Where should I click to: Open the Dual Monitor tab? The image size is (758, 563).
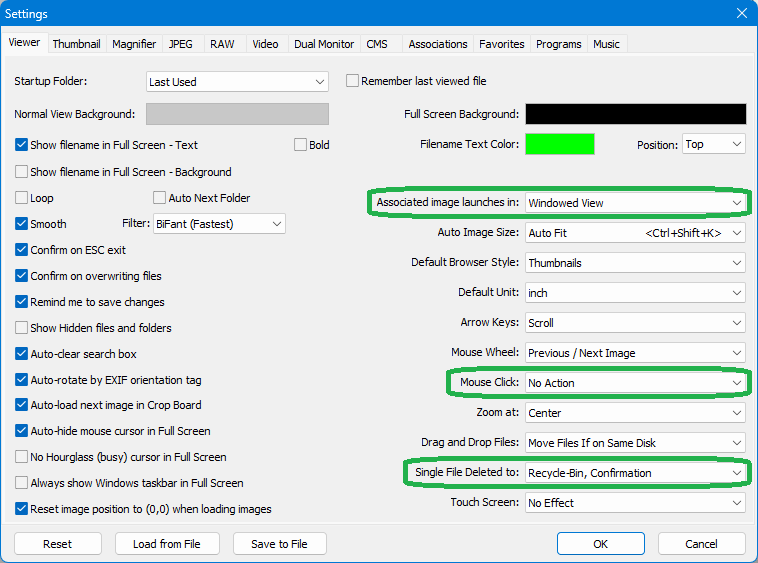[324, 44]
